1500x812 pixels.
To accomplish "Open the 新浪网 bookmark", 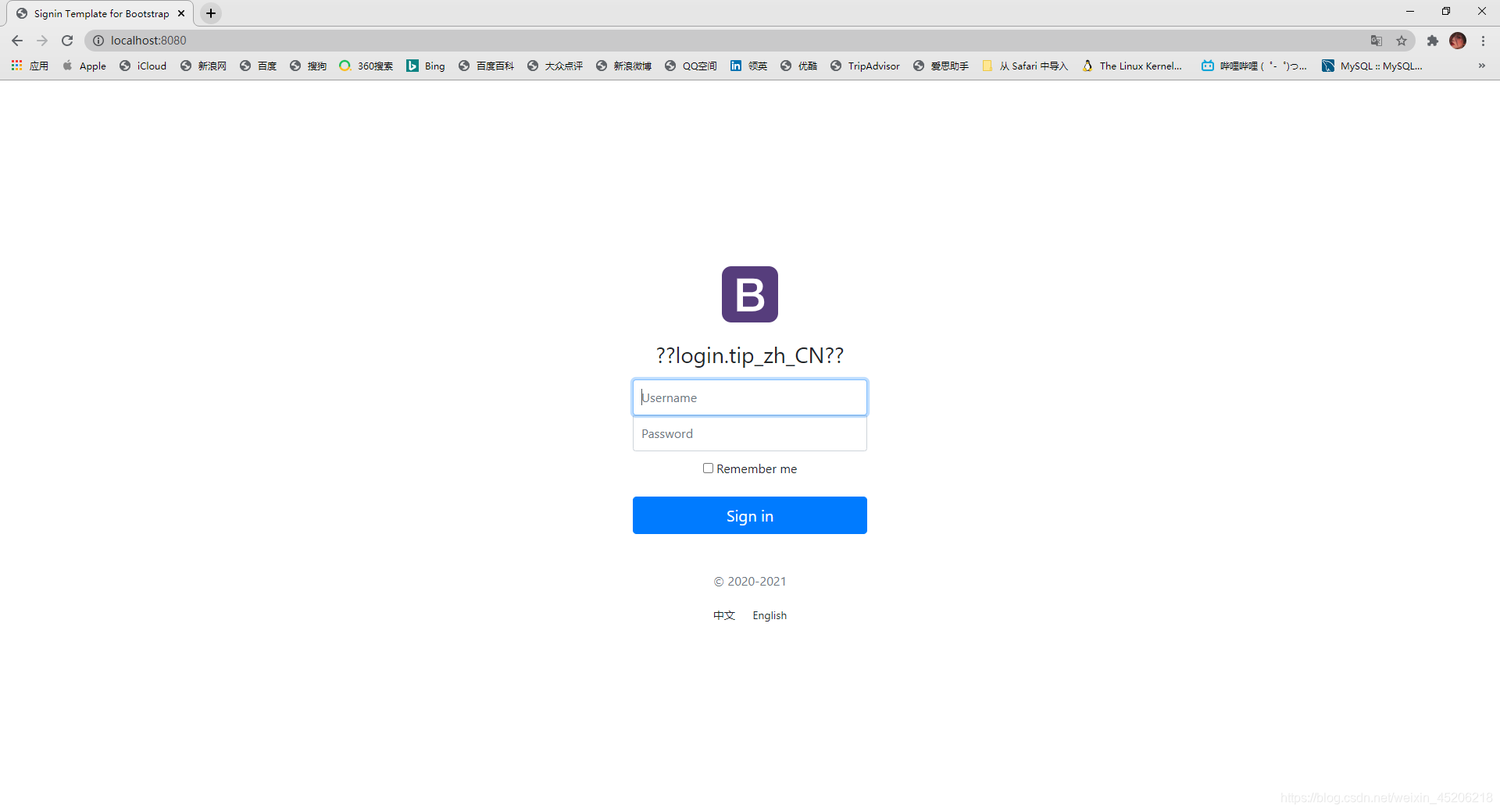I will 203,66.
